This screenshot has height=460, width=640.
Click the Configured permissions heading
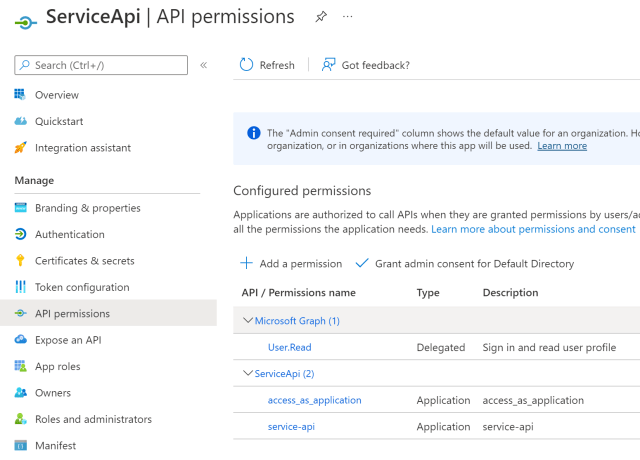302,191
